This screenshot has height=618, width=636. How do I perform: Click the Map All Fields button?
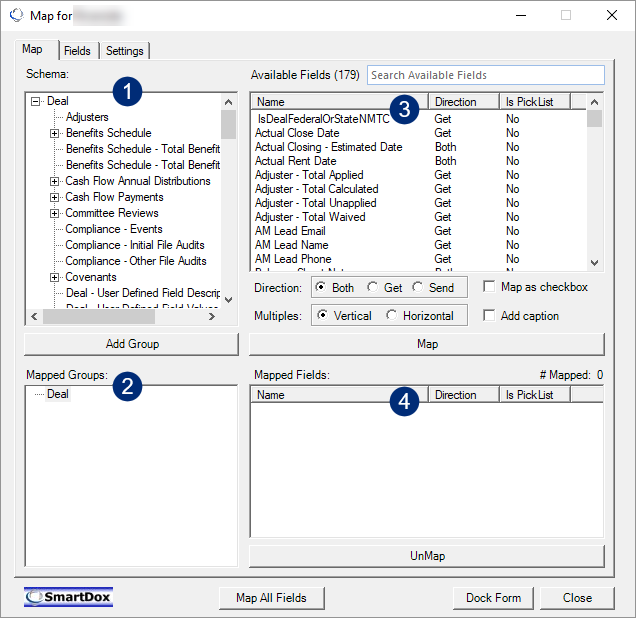(x=271, y=598)
